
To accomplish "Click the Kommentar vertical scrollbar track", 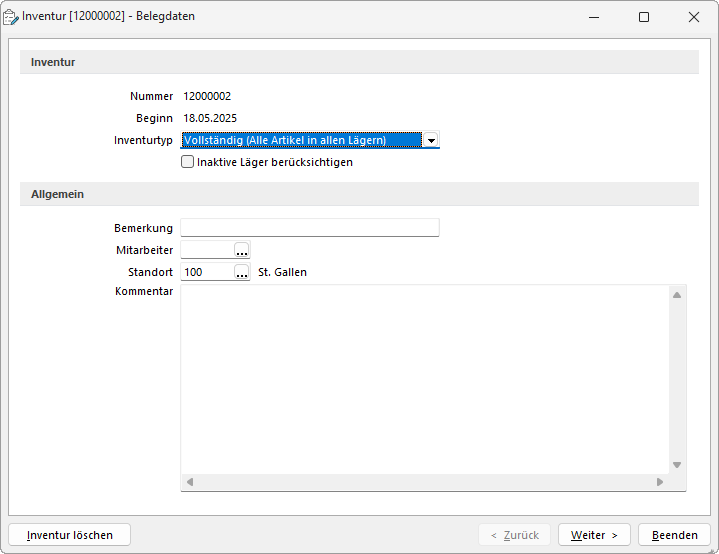I will point(677,380).
